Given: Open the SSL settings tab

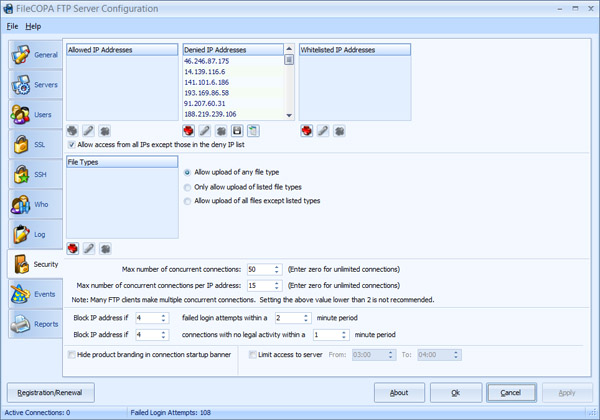Looking at the screenshot, I should (36, 144).
